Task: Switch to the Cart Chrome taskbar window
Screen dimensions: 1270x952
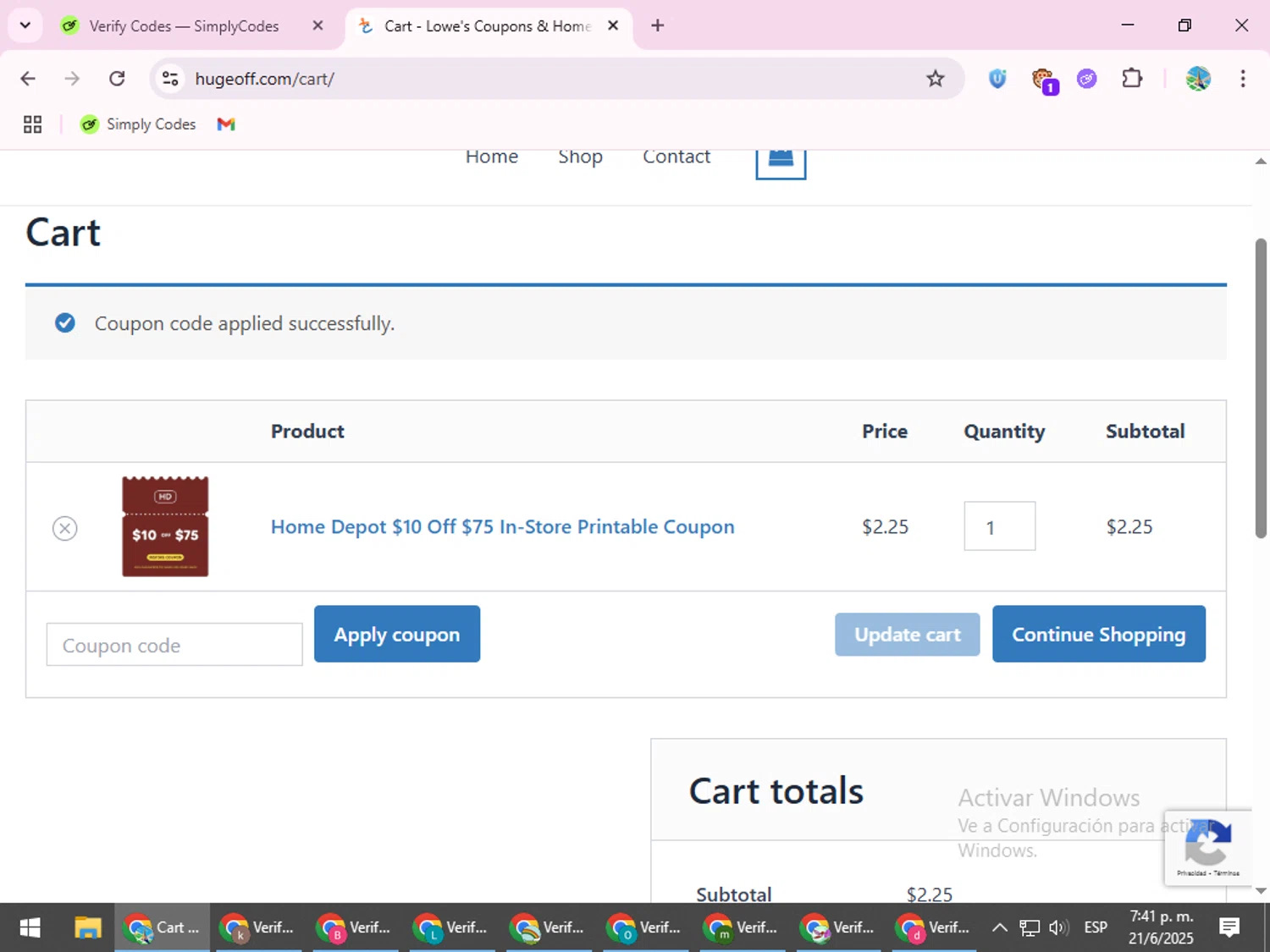Action: [163, 928]
